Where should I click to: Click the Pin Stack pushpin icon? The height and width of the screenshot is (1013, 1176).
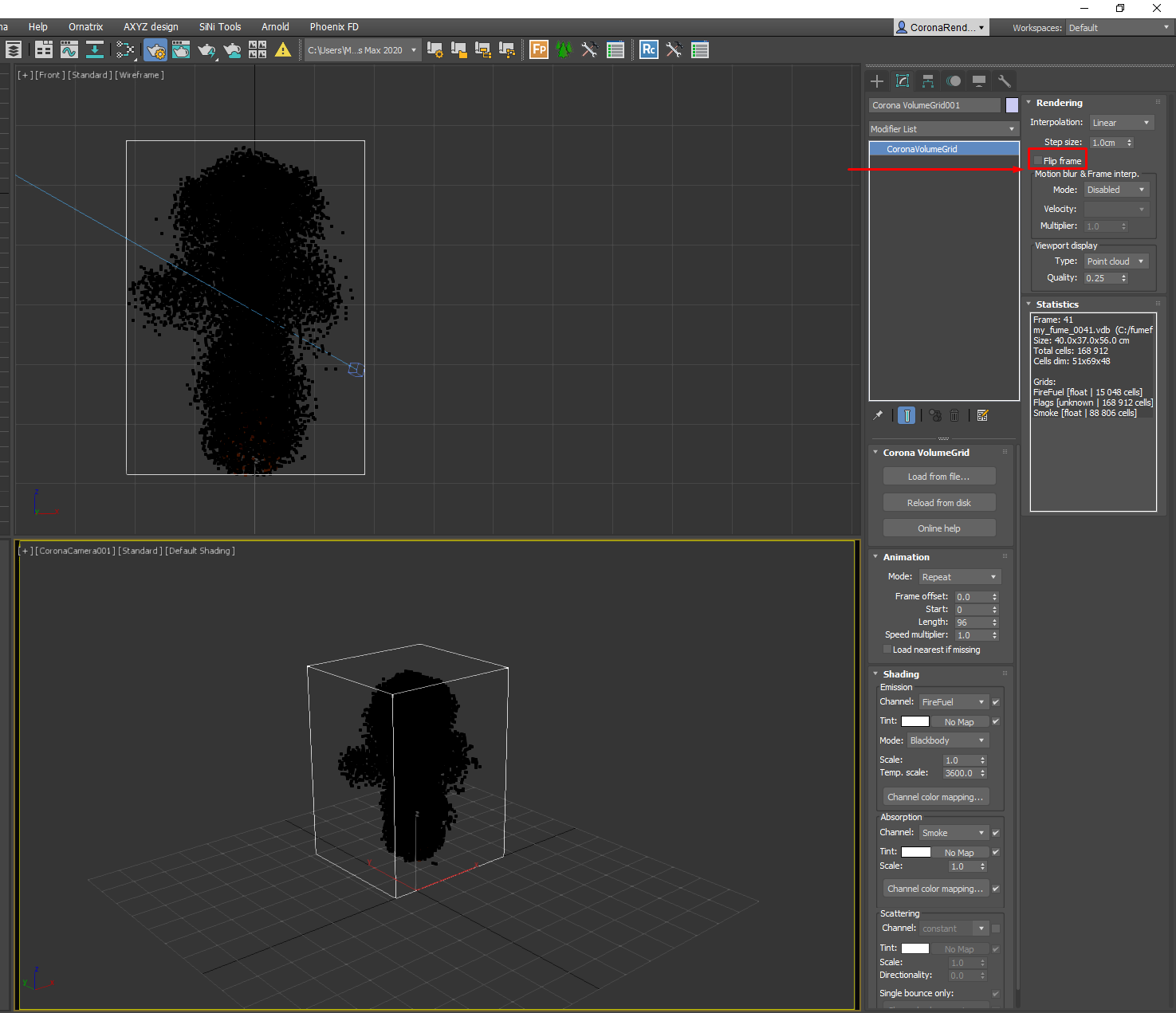point(878,415)
